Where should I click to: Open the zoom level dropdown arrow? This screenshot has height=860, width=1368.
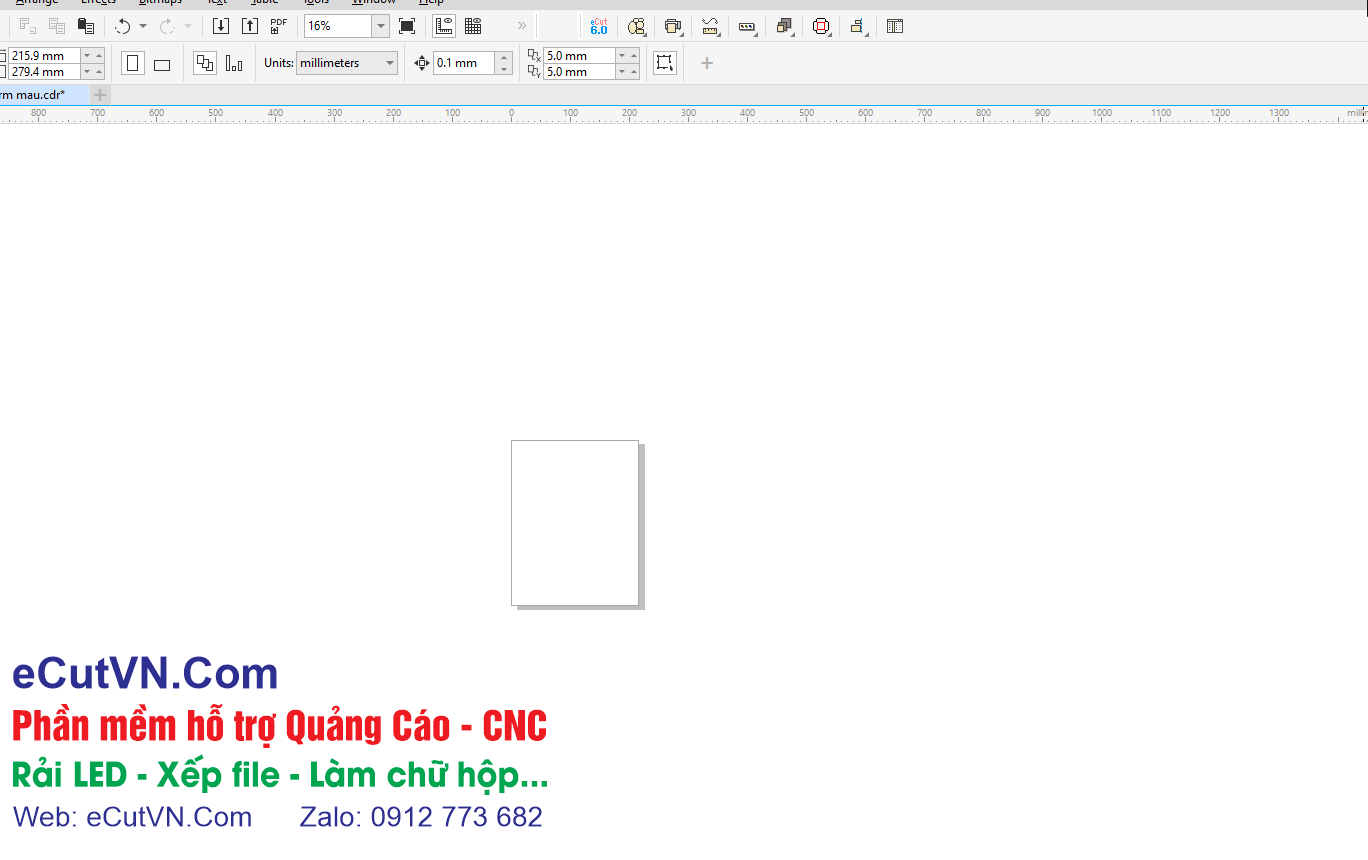click(381, 26)
